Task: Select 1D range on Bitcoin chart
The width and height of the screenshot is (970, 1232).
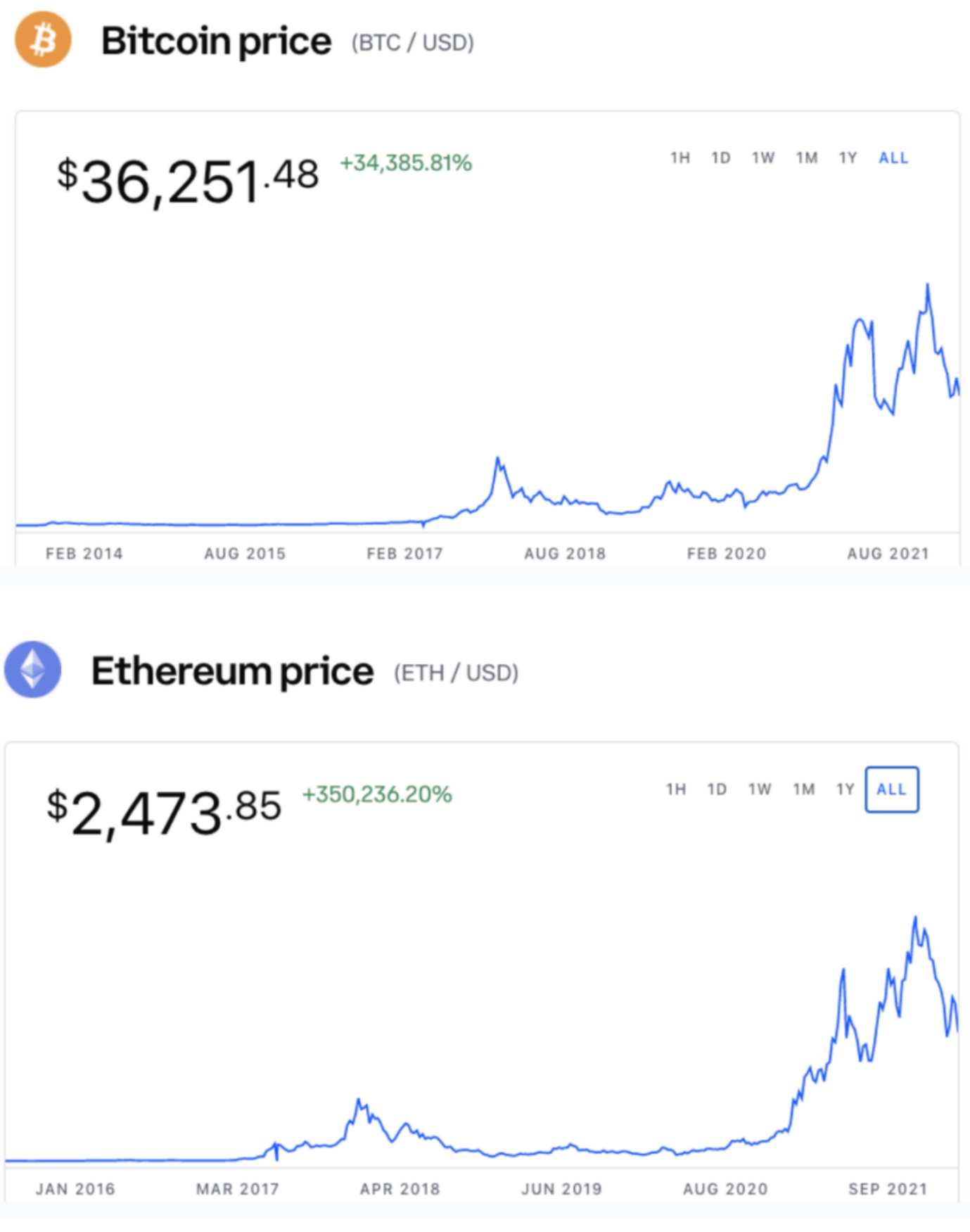Action: click(720, 158)
